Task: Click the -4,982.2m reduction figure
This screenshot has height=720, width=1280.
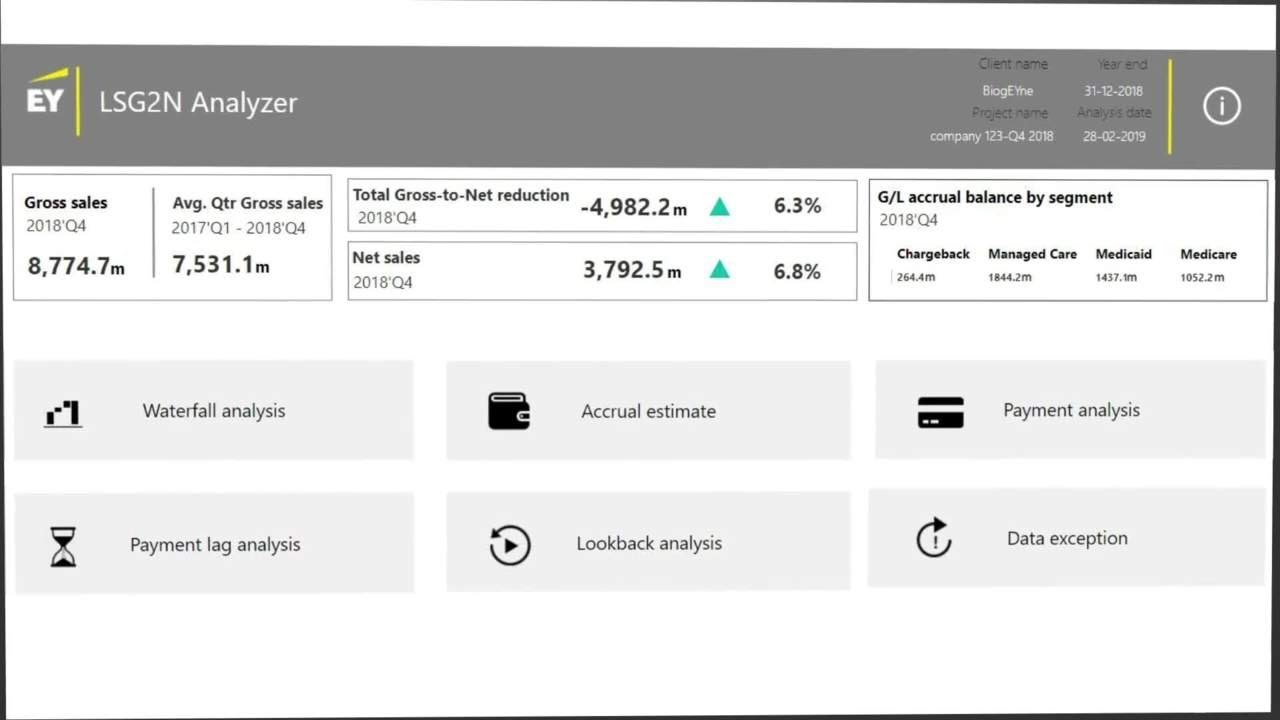Action: (x=634, y=207)
